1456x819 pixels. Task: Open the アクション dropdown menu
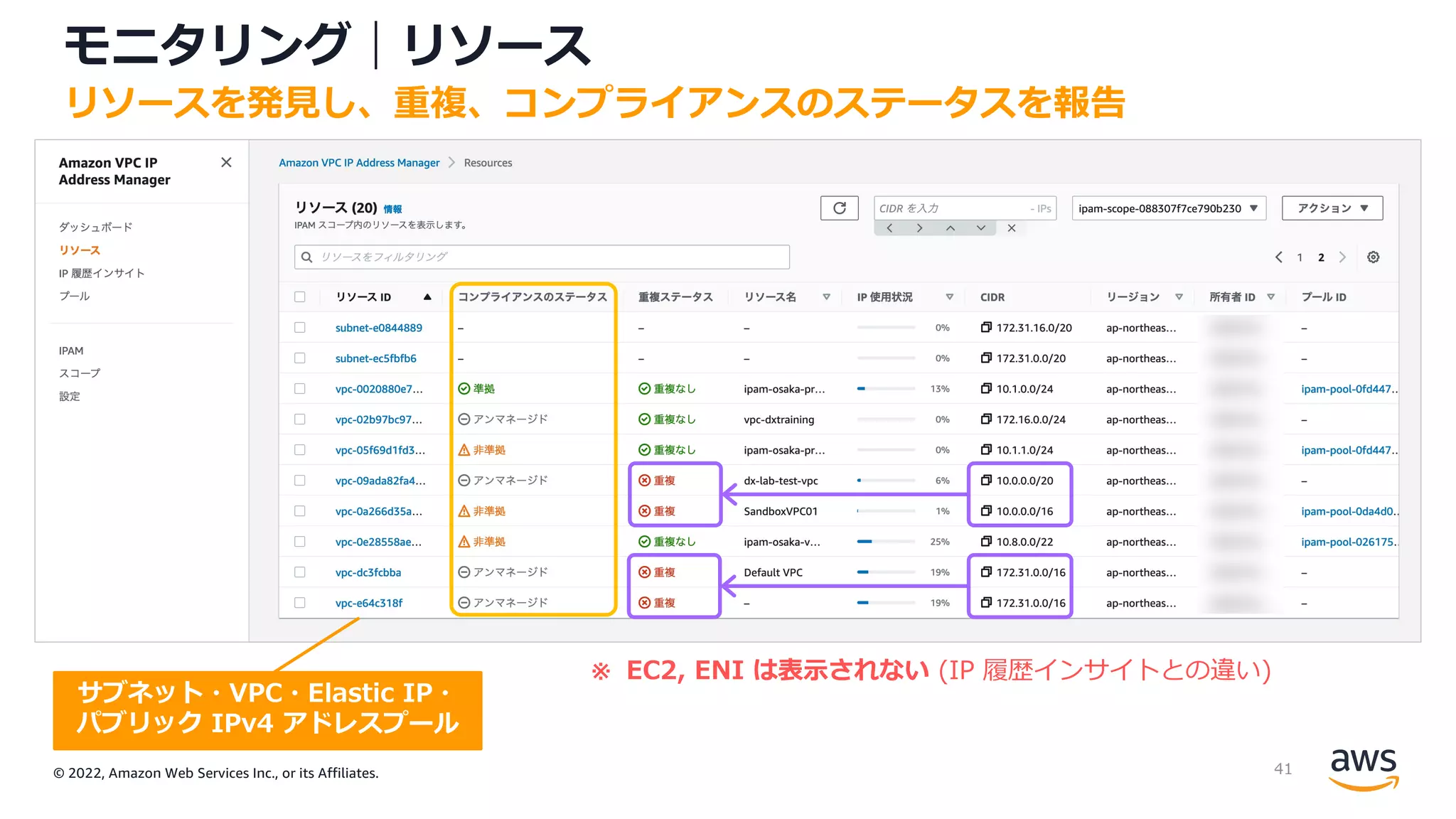click(x=1332, y=208)
